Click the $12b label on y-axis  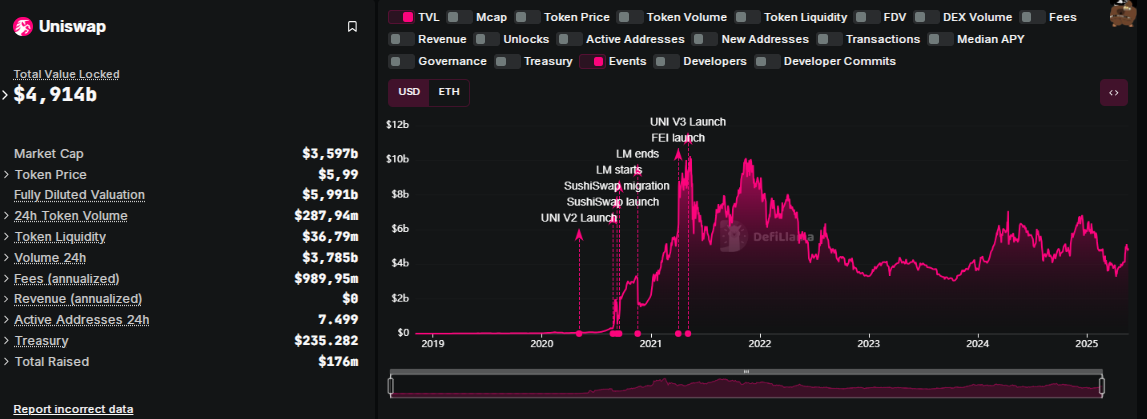coord(398,124)
